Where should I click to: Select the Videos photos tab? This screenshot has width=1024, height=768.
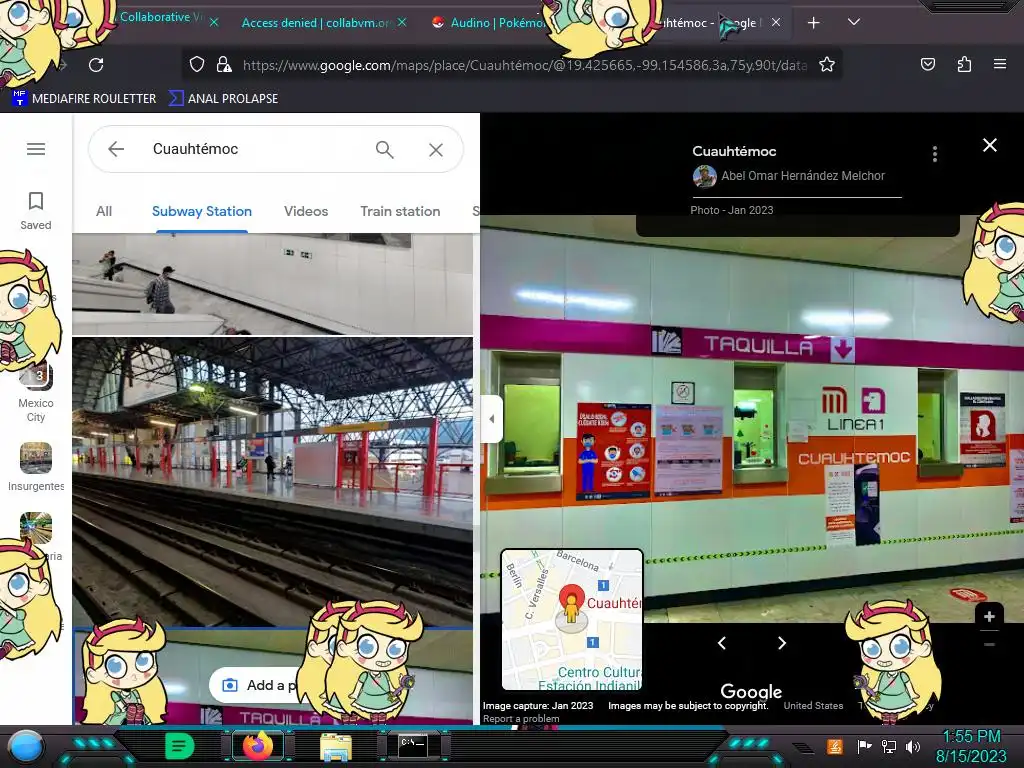coord(306,211)
